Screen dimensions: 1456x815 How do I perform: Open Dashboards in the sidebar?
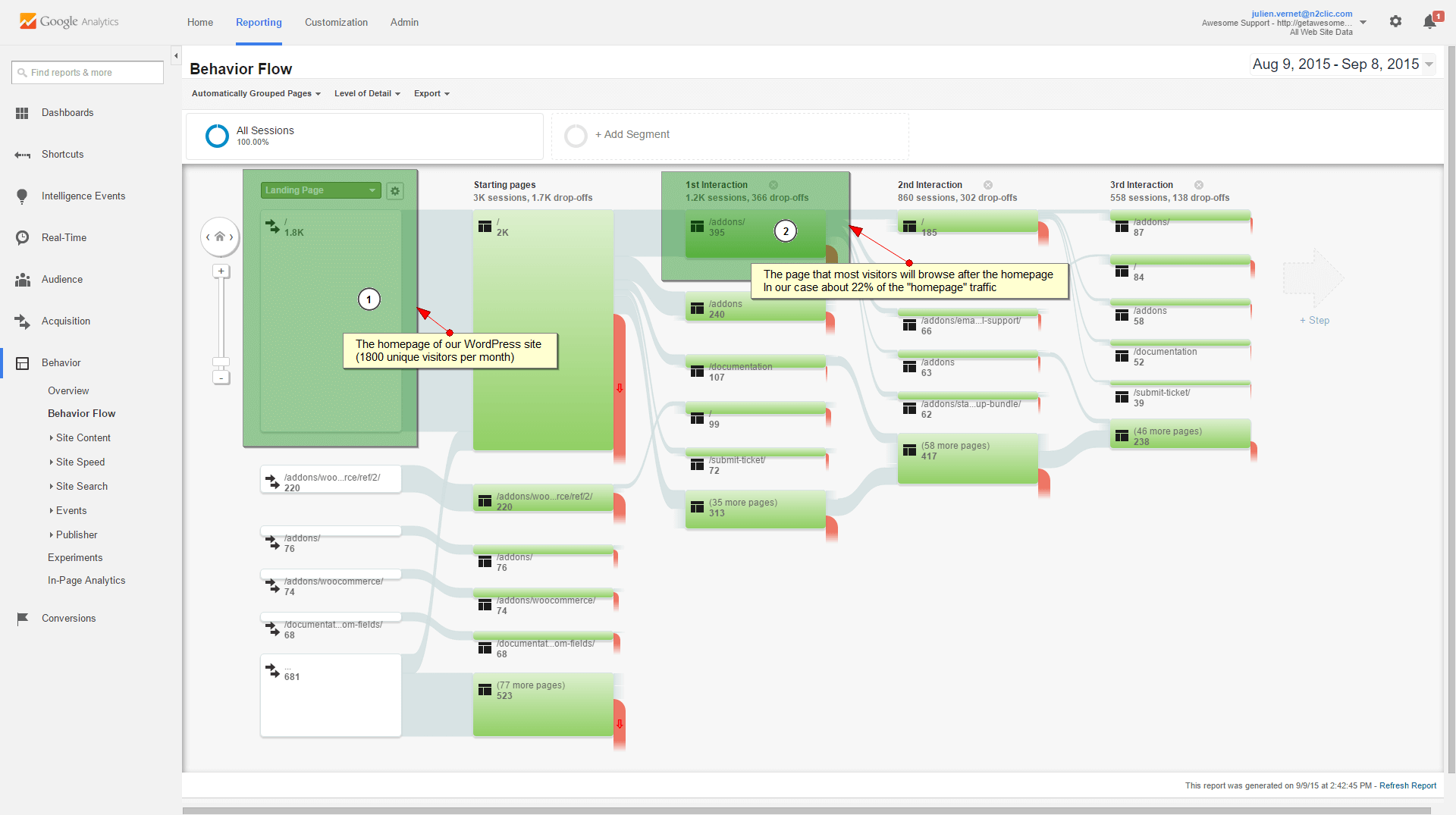pyautogui.click(x=67, y=113)
